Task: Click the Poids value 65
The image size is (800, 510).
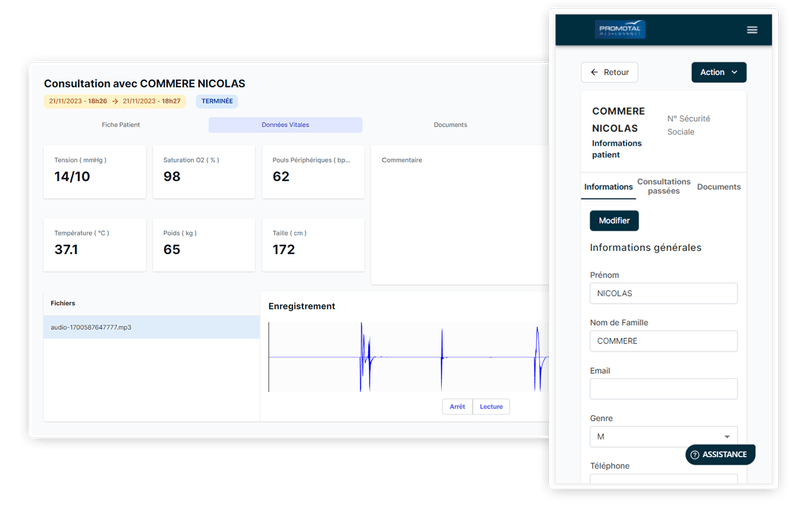Action: (171, 249)
